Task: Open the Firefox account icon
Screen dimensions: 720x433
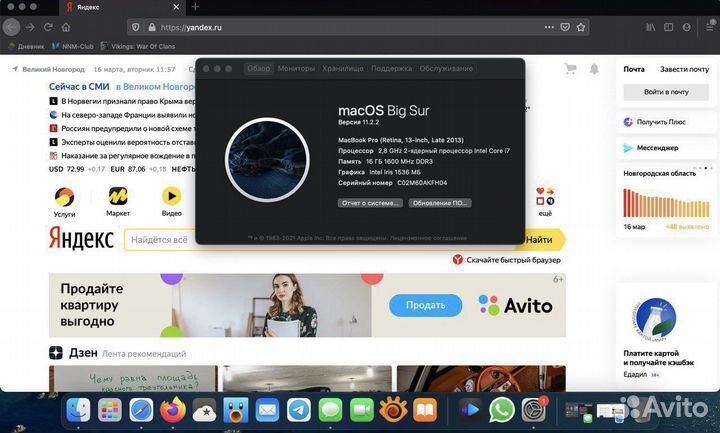Action: coord(686,28)
